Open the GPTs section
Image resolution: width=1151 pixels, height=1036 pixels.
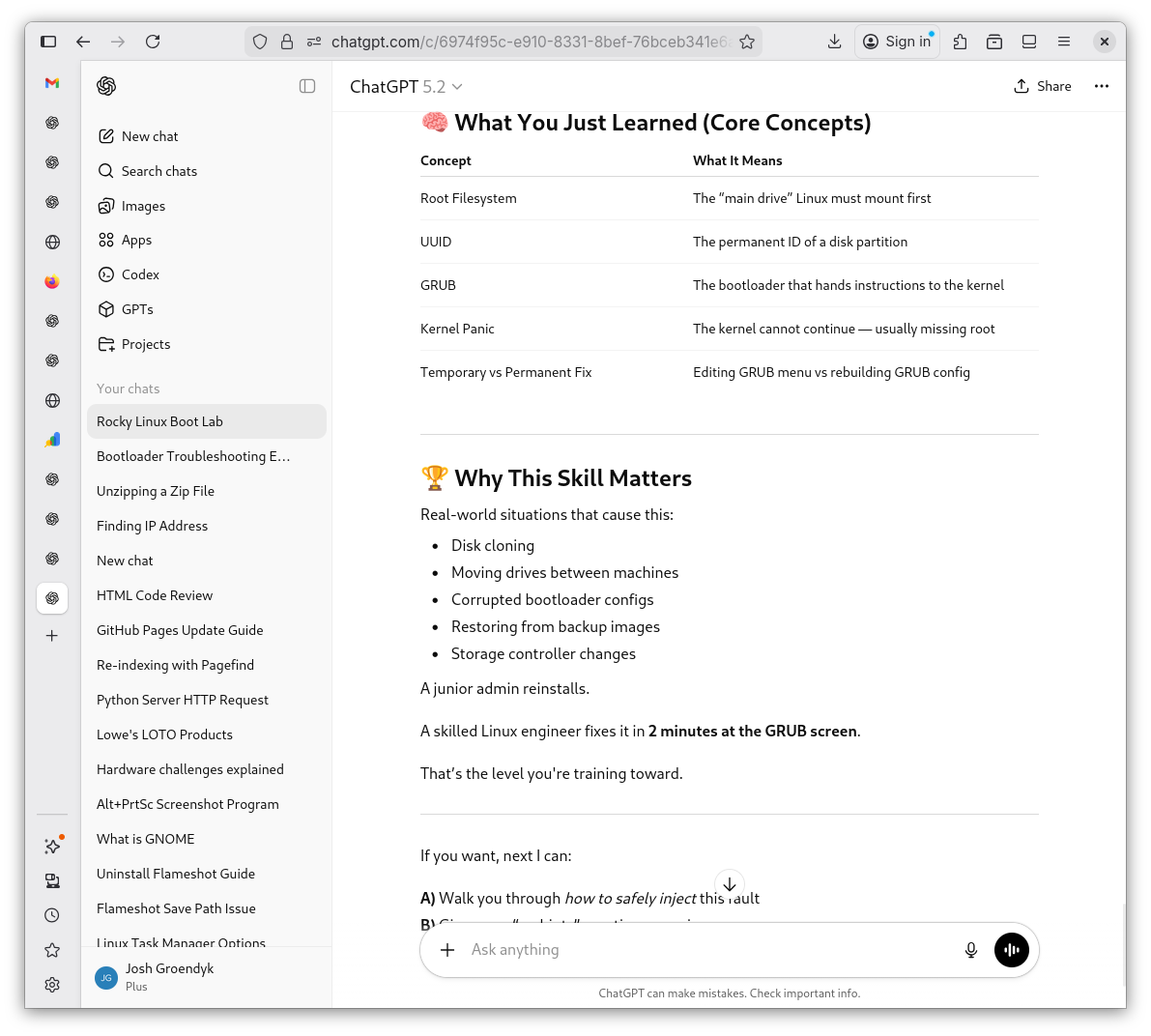pos(136,309)
